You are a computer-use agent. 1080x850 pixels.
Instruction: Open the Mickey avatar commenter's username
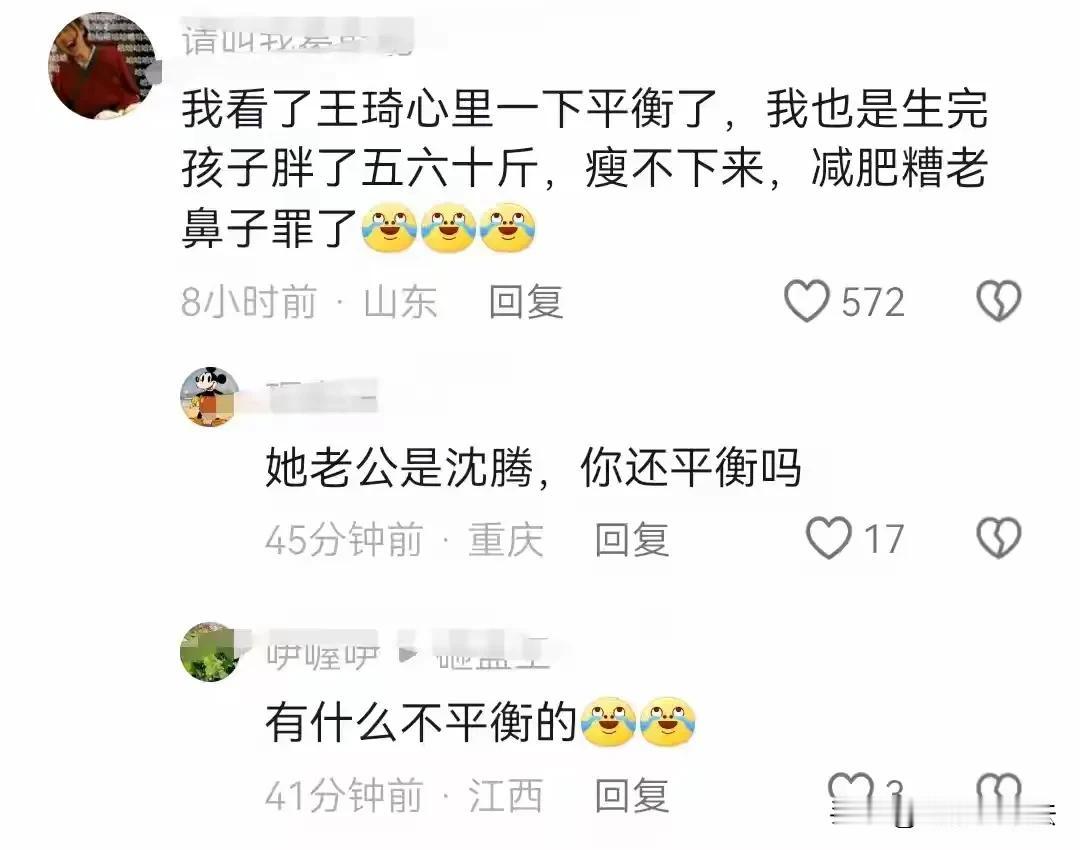click(x=322, y=395)
